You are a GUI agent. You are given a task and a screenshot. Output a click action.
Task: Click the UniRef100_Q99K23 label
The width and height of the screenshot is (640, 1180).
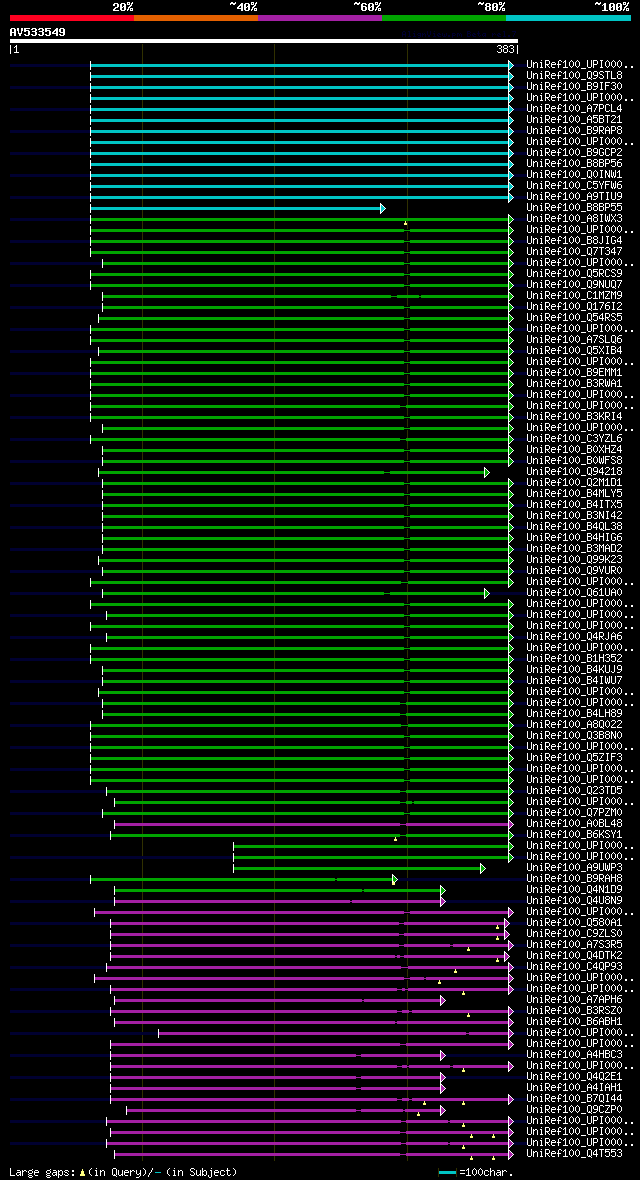point(574,559)
